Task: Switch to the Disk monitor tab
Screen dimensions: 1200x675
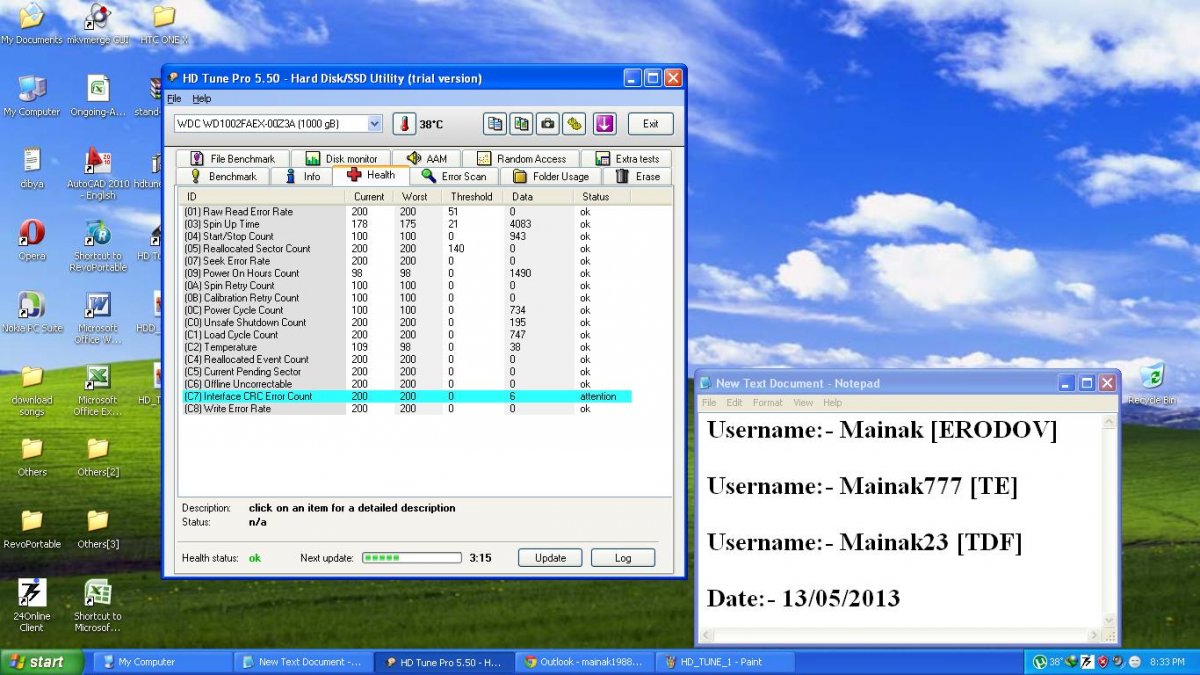Action: coord(340,158)
